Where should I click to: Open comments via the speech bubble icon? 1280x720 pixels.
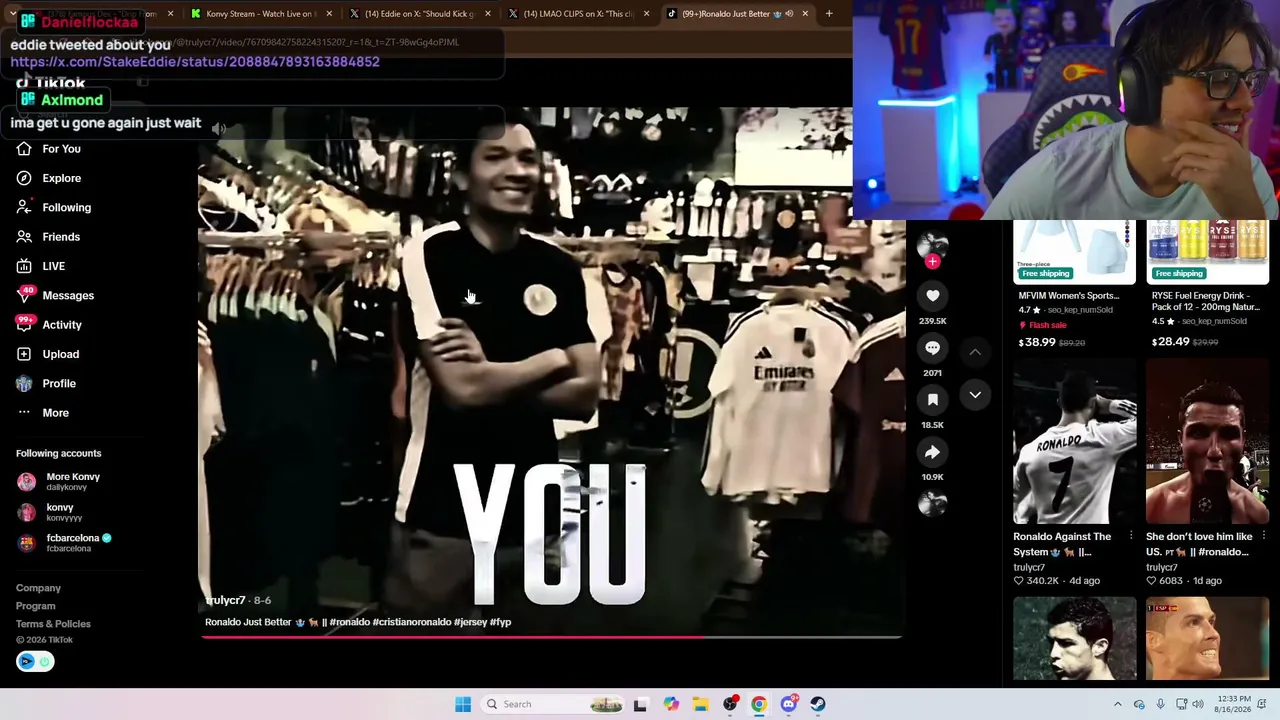[x=932, y=348]
